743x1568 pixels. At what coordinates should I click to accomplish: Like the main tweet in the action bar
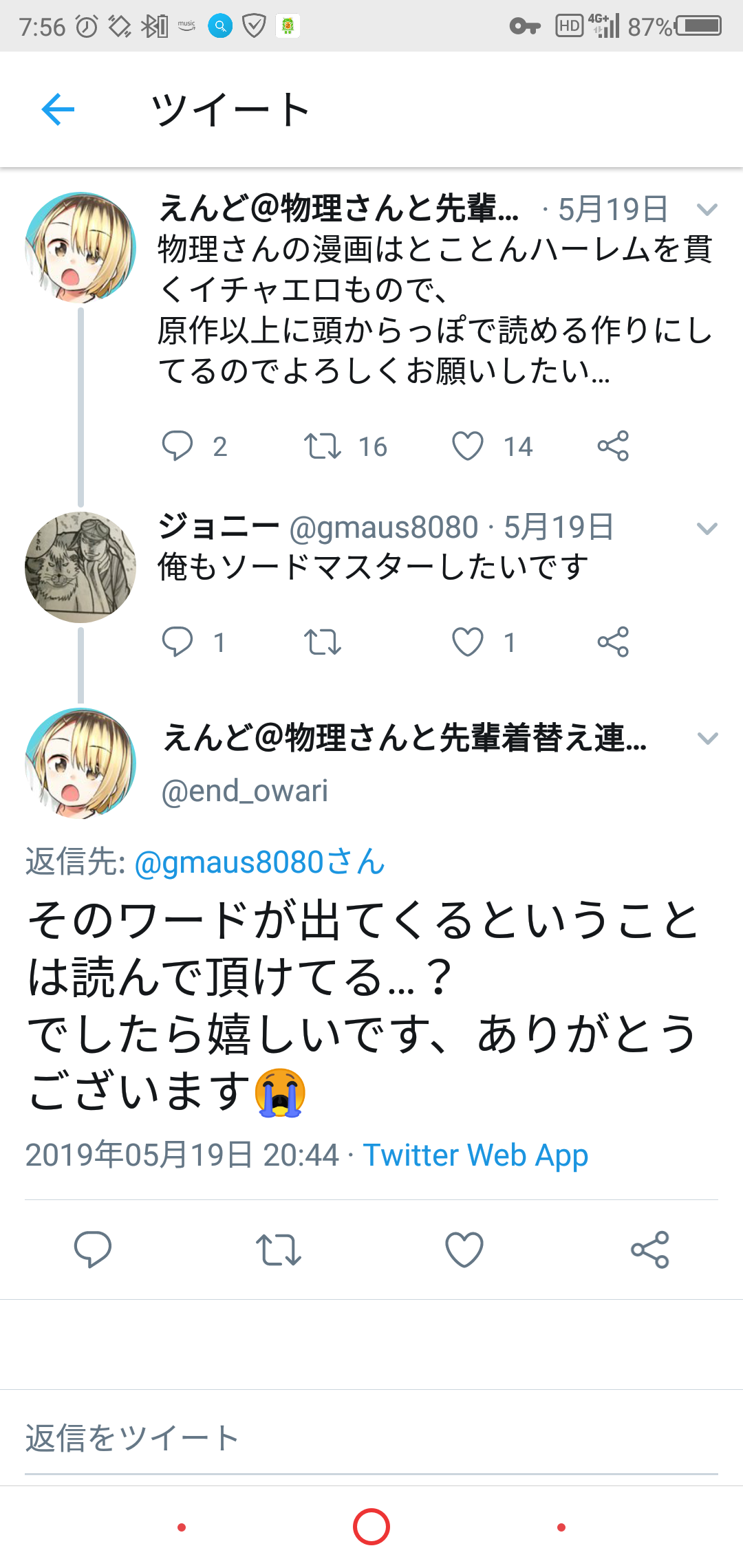point(464,1249)
